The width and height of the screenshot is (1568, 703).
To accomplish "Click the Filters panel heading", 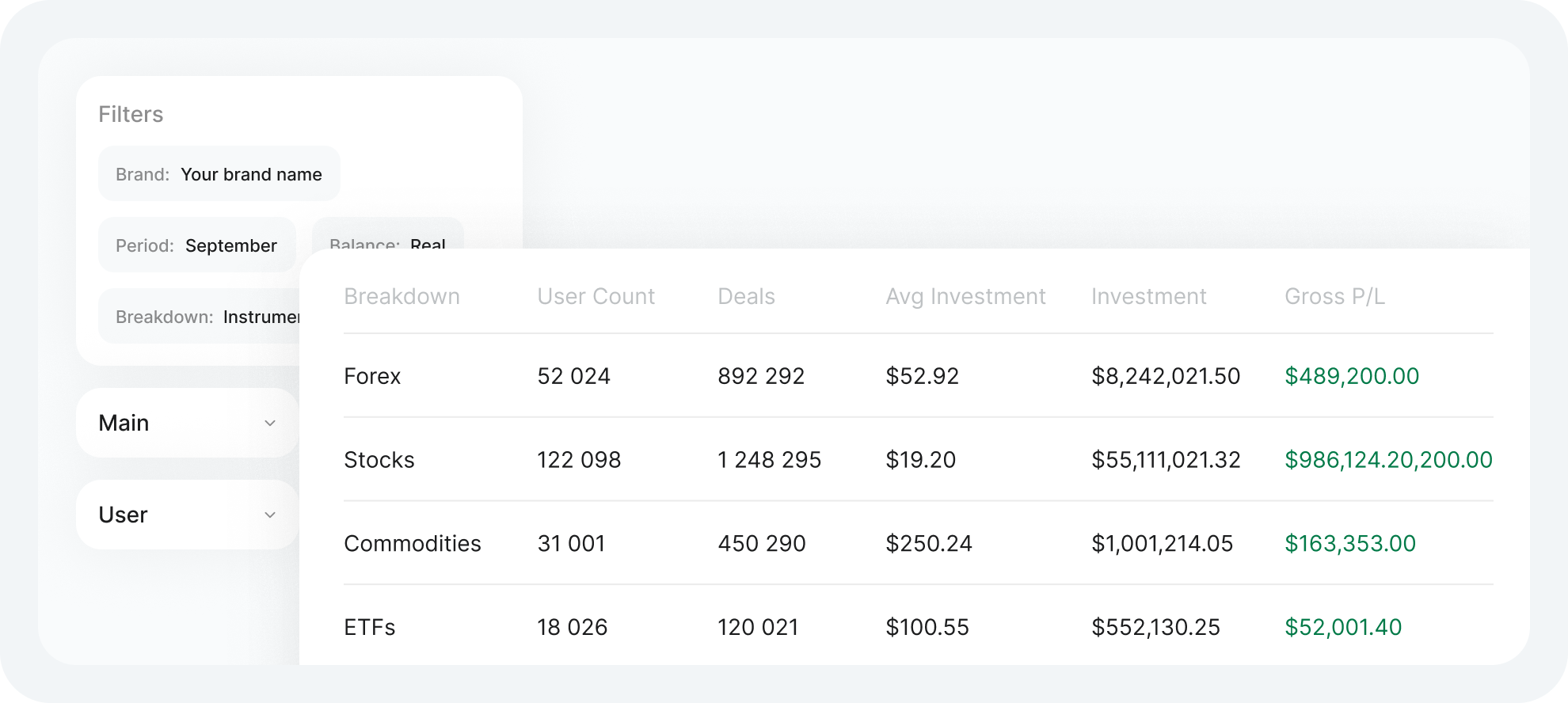I will (x=131, y=114).
